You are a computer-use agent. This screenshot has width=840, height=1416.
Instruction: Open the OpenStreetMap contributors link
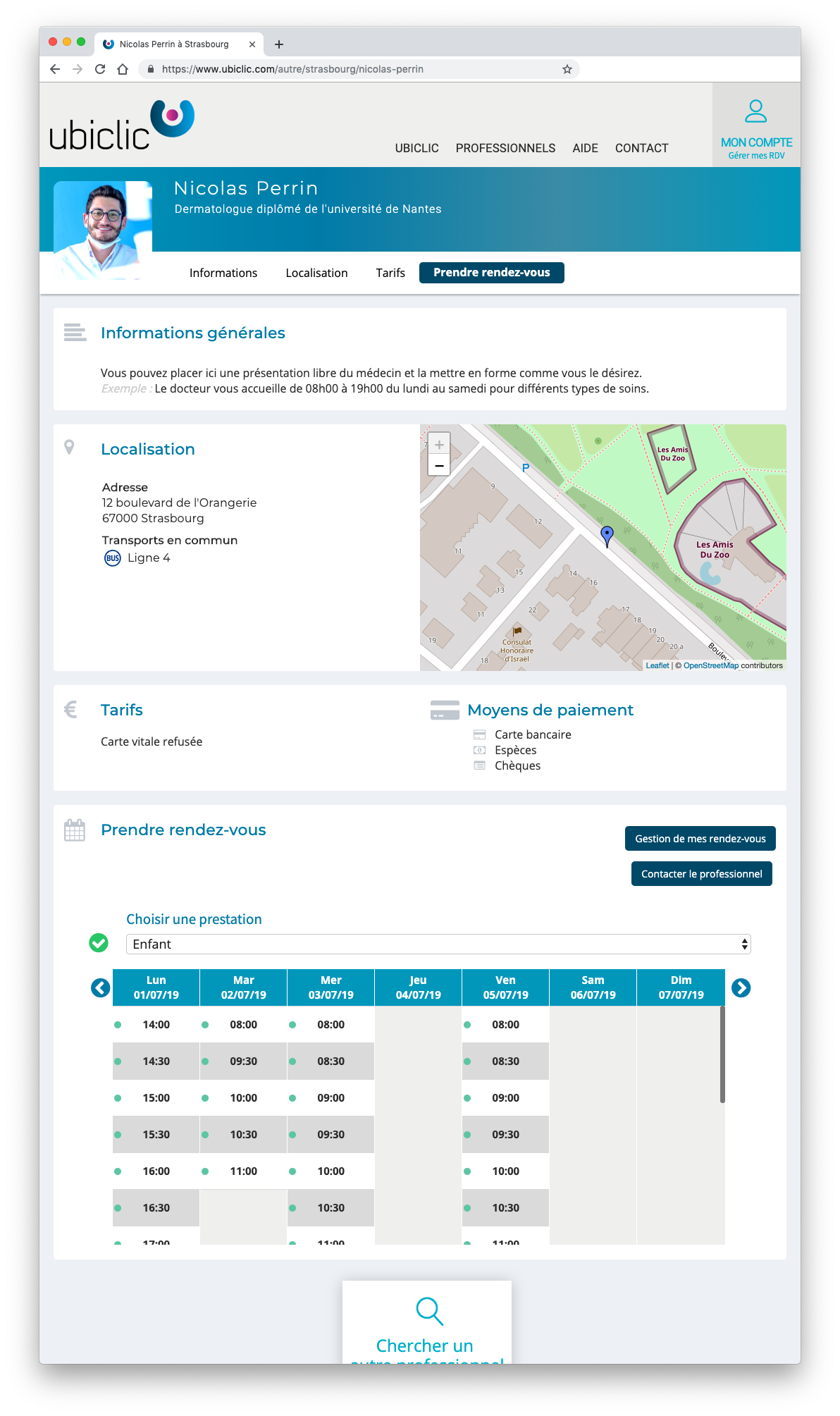[x=711, y=665]
